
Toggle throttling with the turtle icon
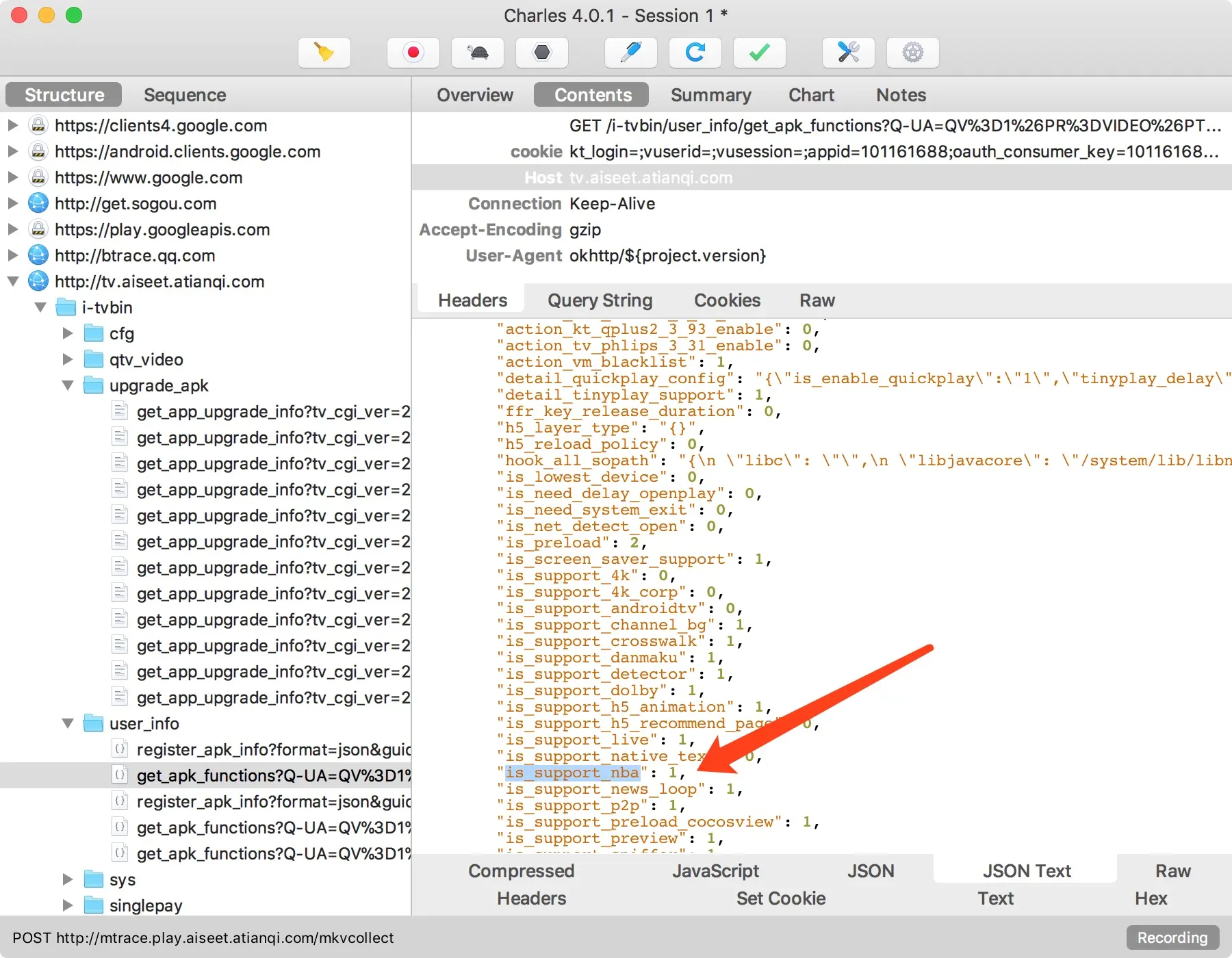click(x=478, y=53)
